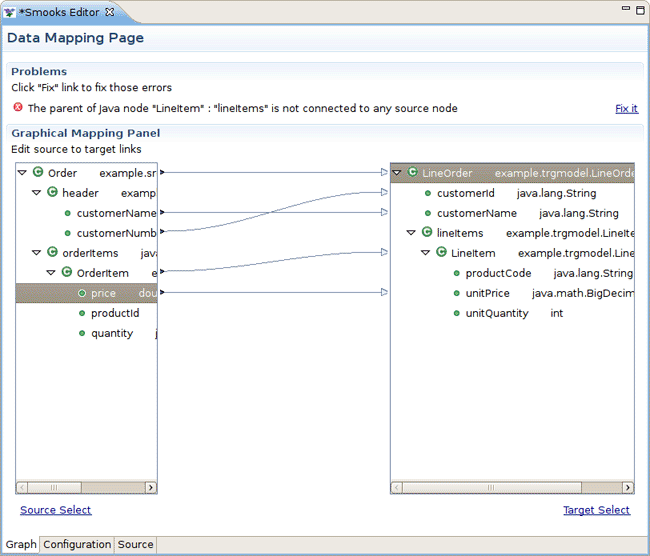Open the Source tab
This screenshot has height=556, width=650.
click(135, 545)
